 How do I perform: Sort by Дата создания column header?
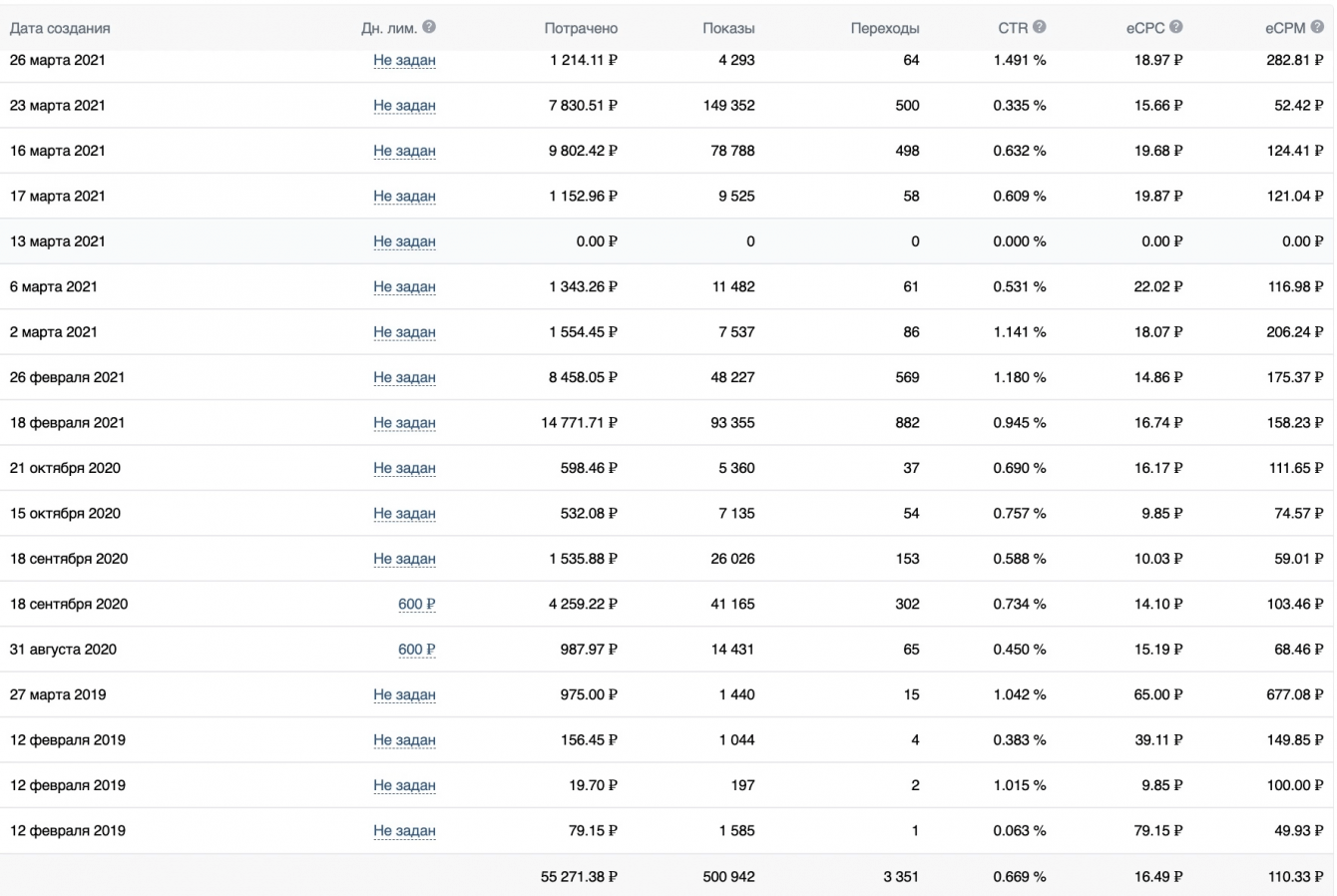tap(60, 29)
